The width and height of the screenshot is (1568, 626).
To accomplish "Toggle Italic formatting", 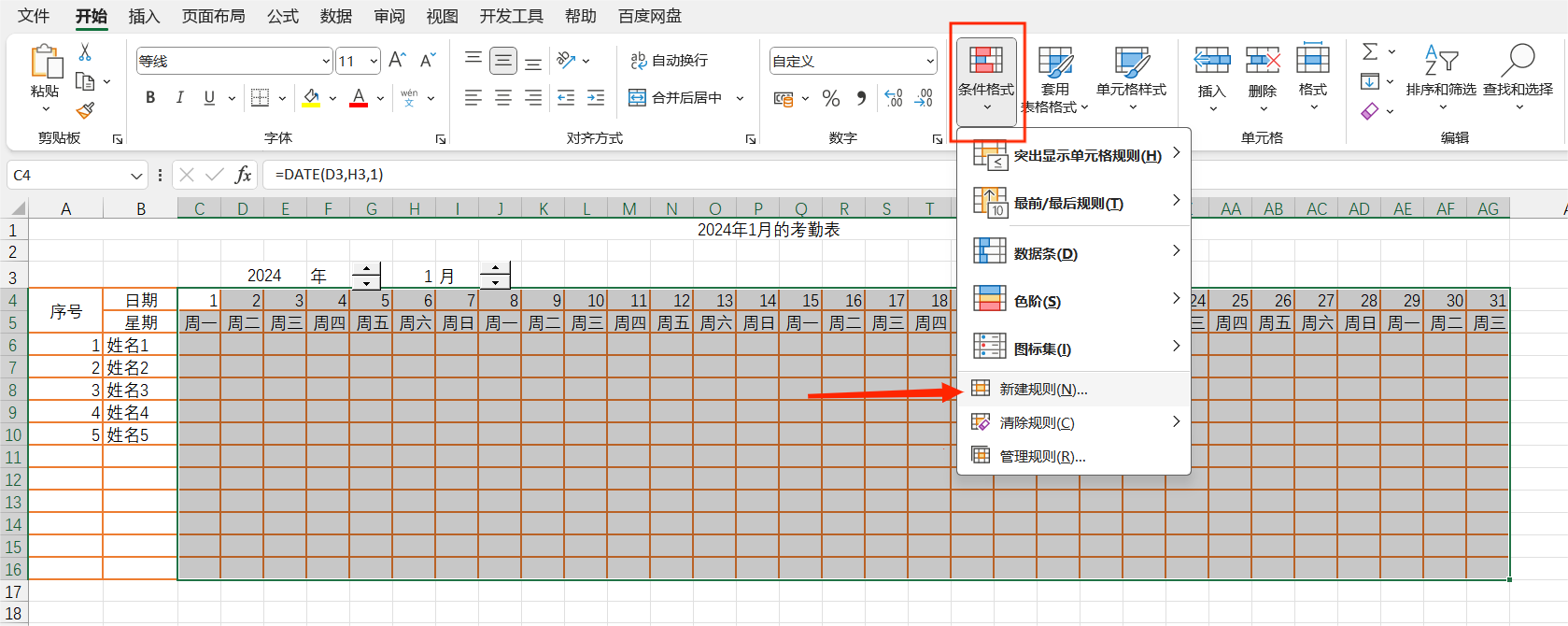I will click(x=180, y=97).
